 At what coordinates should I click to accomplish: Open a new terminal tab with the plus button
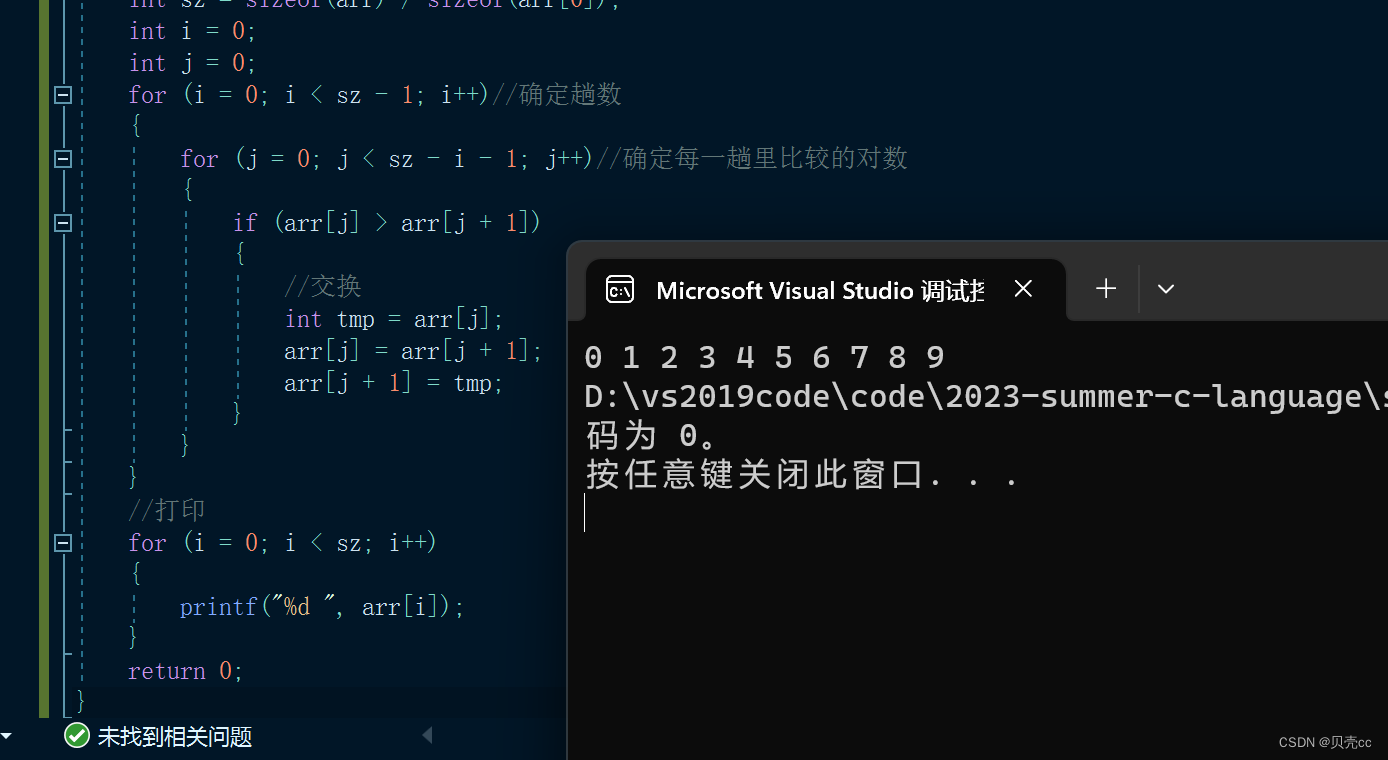tap(1106, 289)
